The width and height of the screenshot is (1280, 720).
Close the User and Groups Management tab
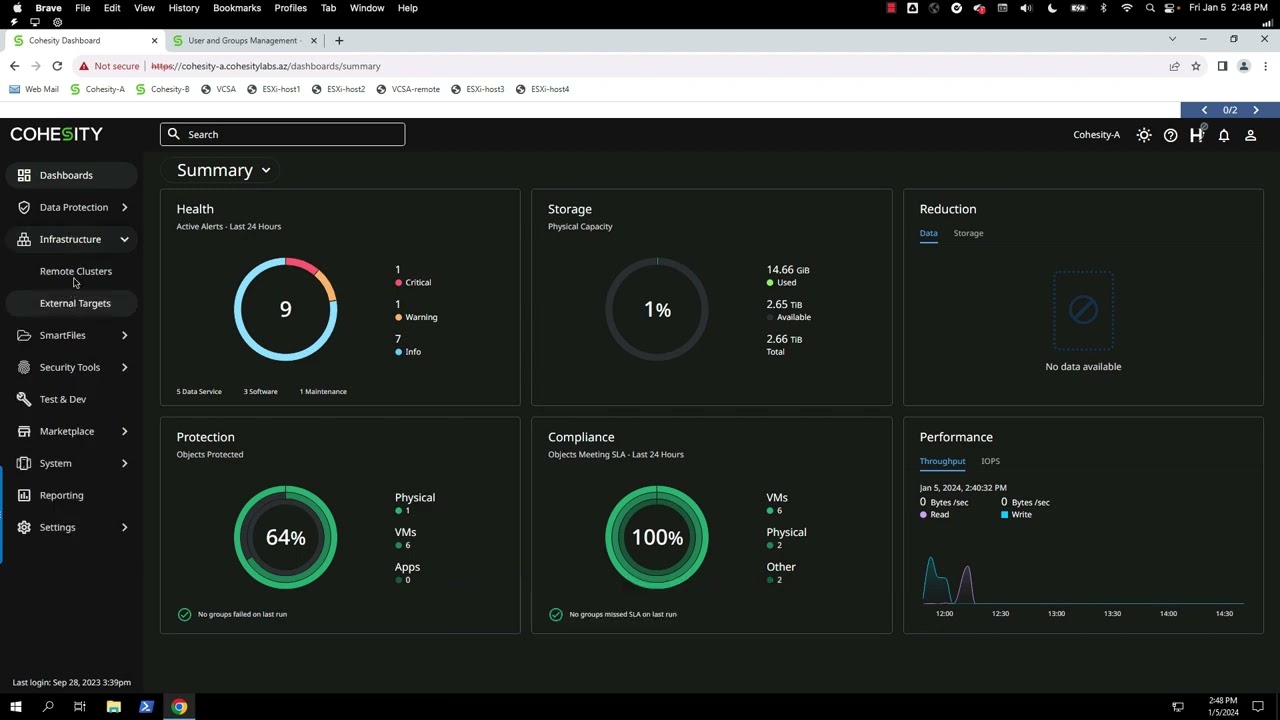click(313, 41)
